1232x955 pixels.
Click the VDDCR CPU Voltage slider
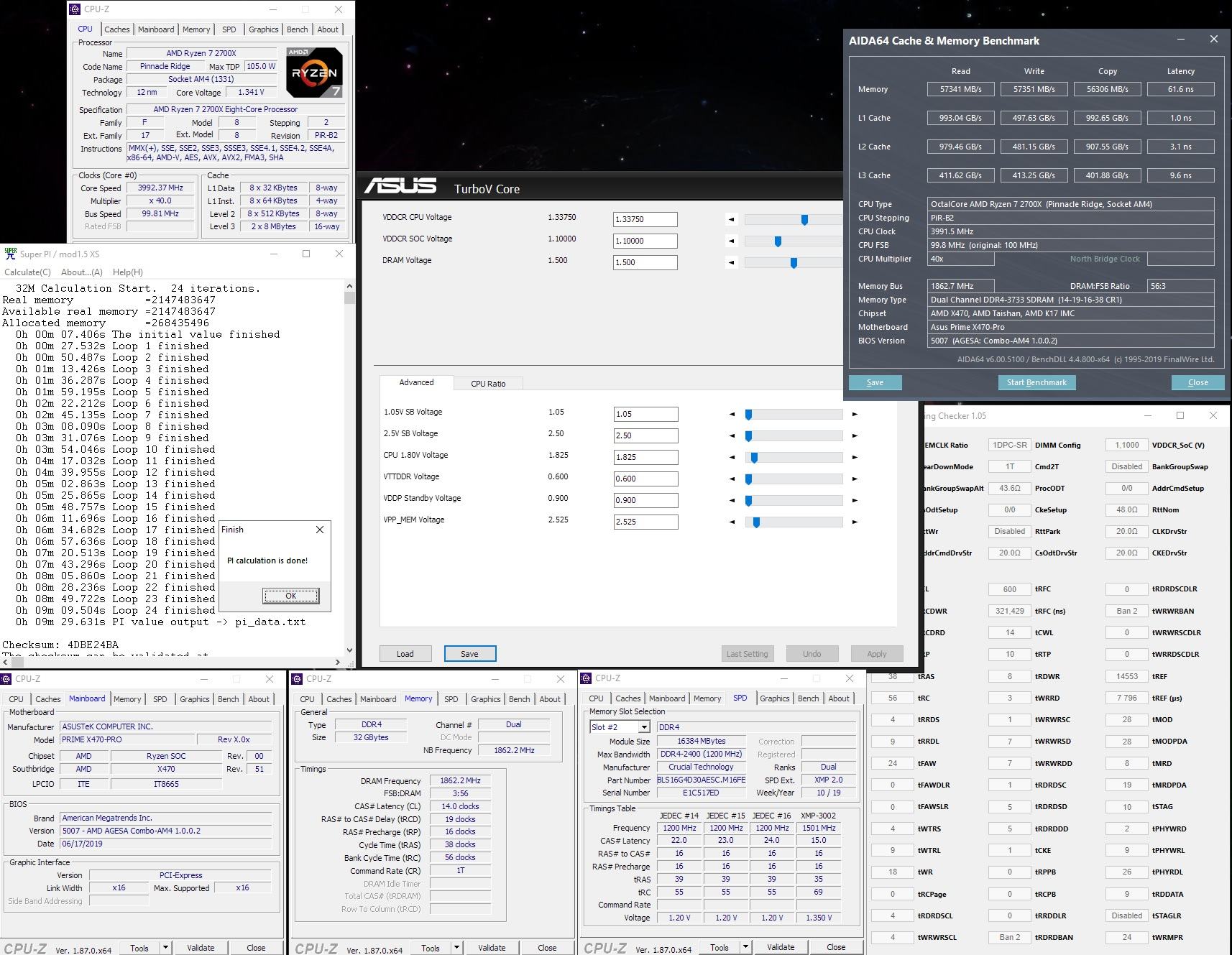click(794, 220)
